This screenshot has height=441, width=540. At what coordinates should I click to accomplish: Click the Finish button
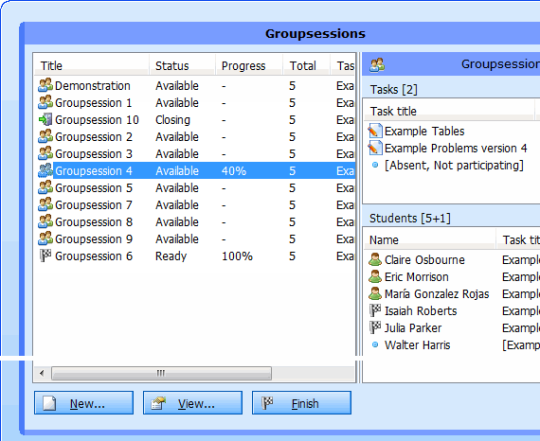(x=301, y=403)
